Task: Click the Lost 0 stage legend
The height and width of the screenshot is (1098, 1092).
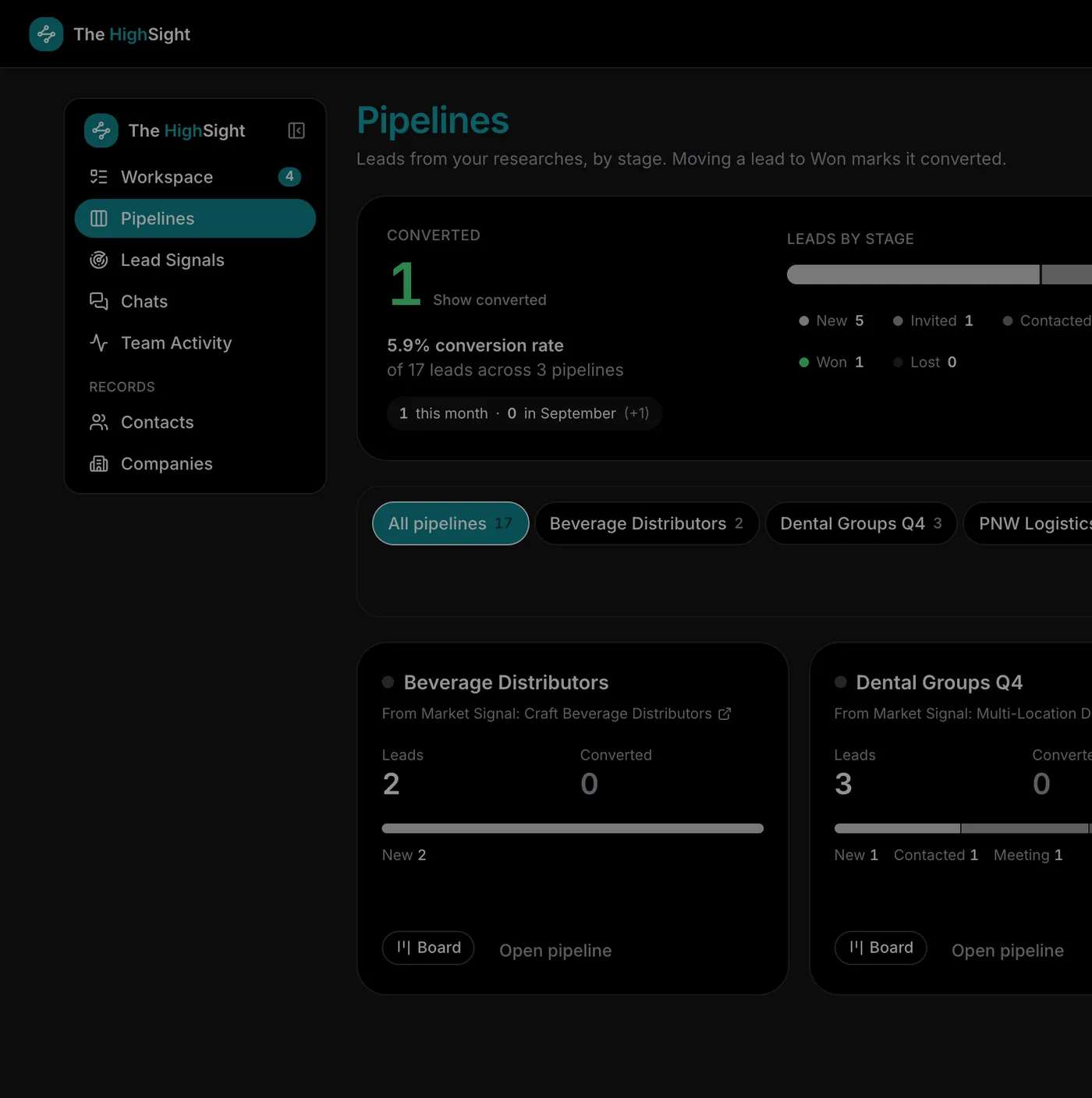Action: click(x=925, y=362)
